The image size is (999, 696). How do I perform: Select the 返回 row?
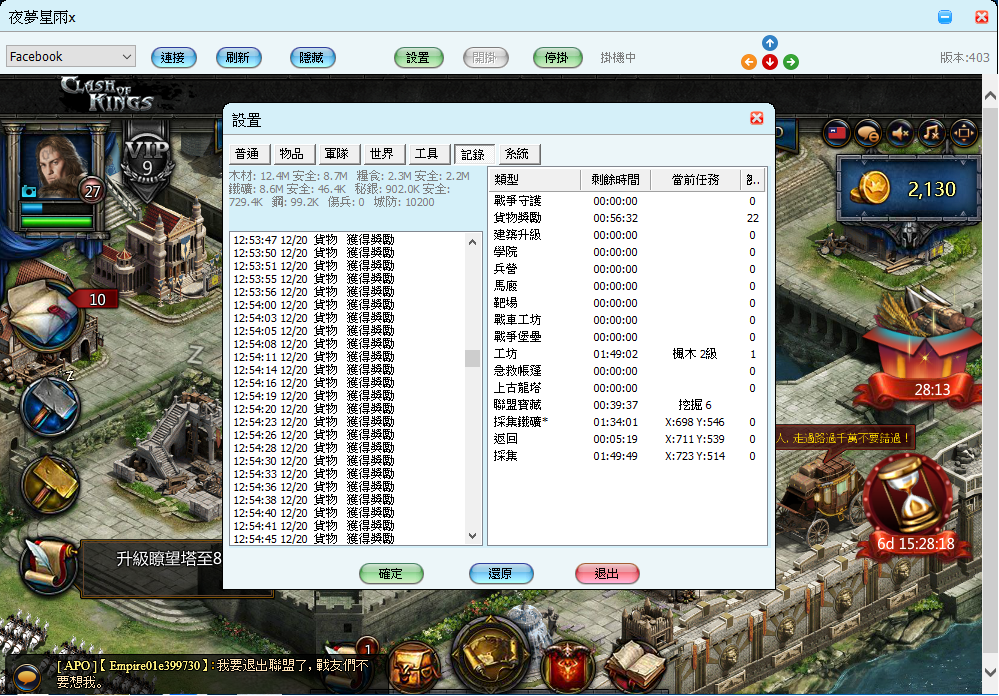pyautogui.click(x=627, y=439)
